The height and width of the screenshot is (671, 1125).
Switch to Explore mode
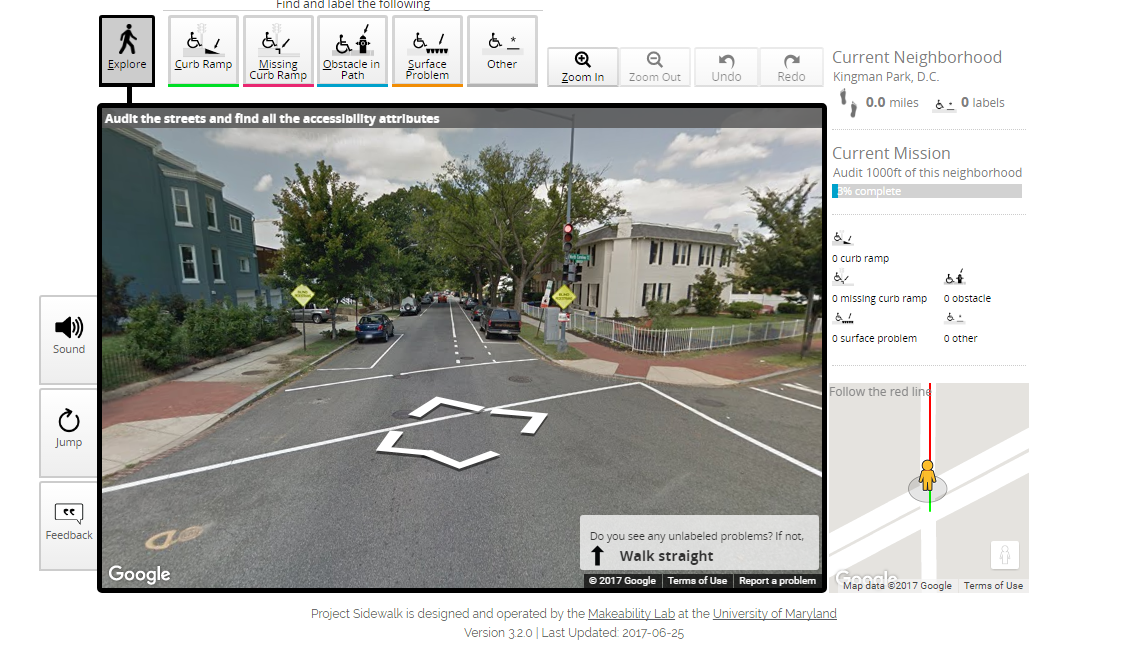(127, 50)
